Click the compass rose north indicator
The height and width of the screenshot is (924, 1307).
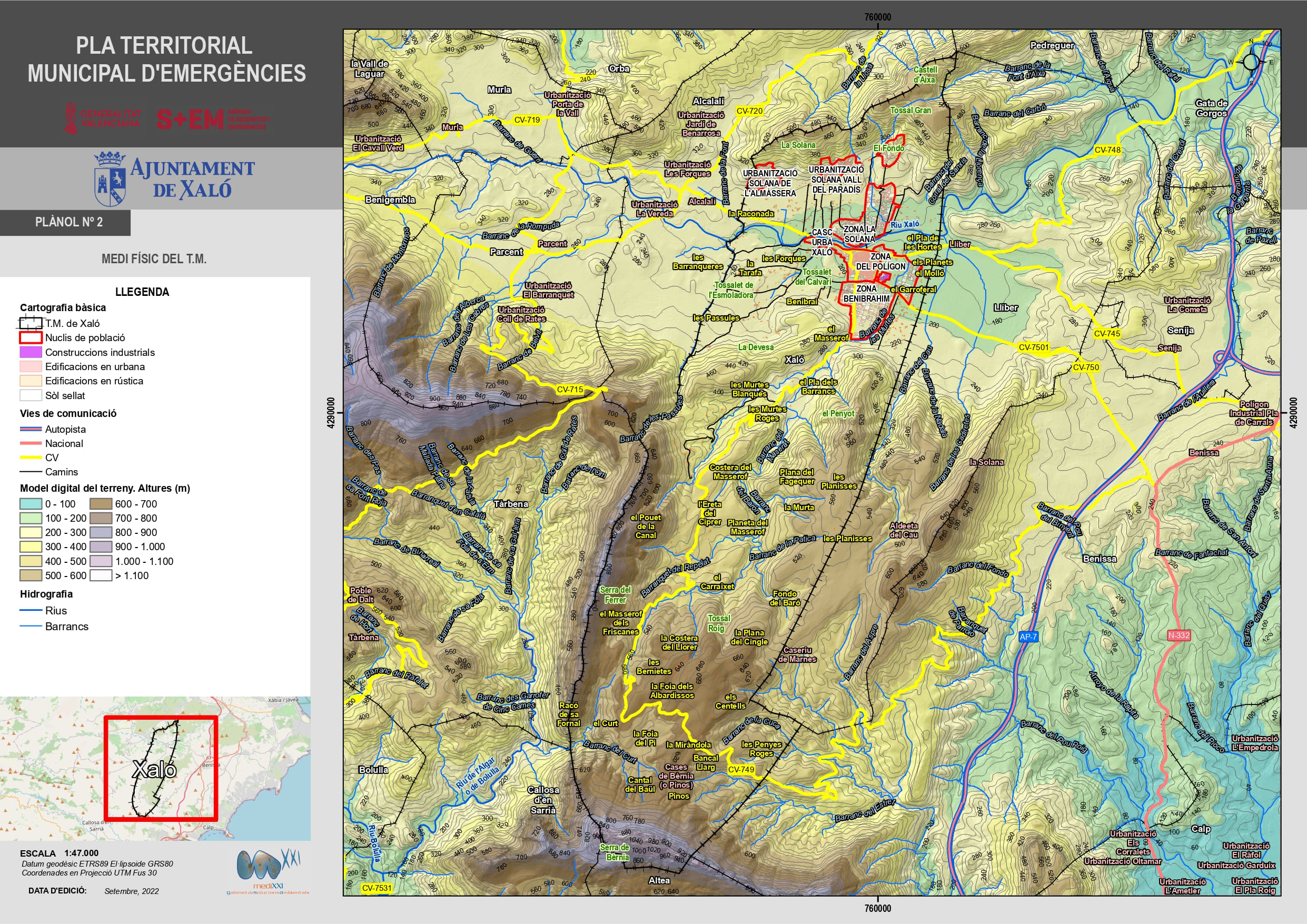1250,61
